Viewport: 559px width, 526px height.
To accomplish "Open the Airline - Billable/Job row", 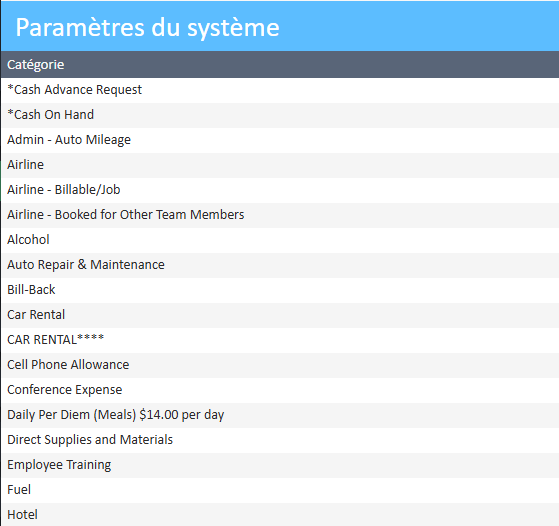I will (280, 190).
